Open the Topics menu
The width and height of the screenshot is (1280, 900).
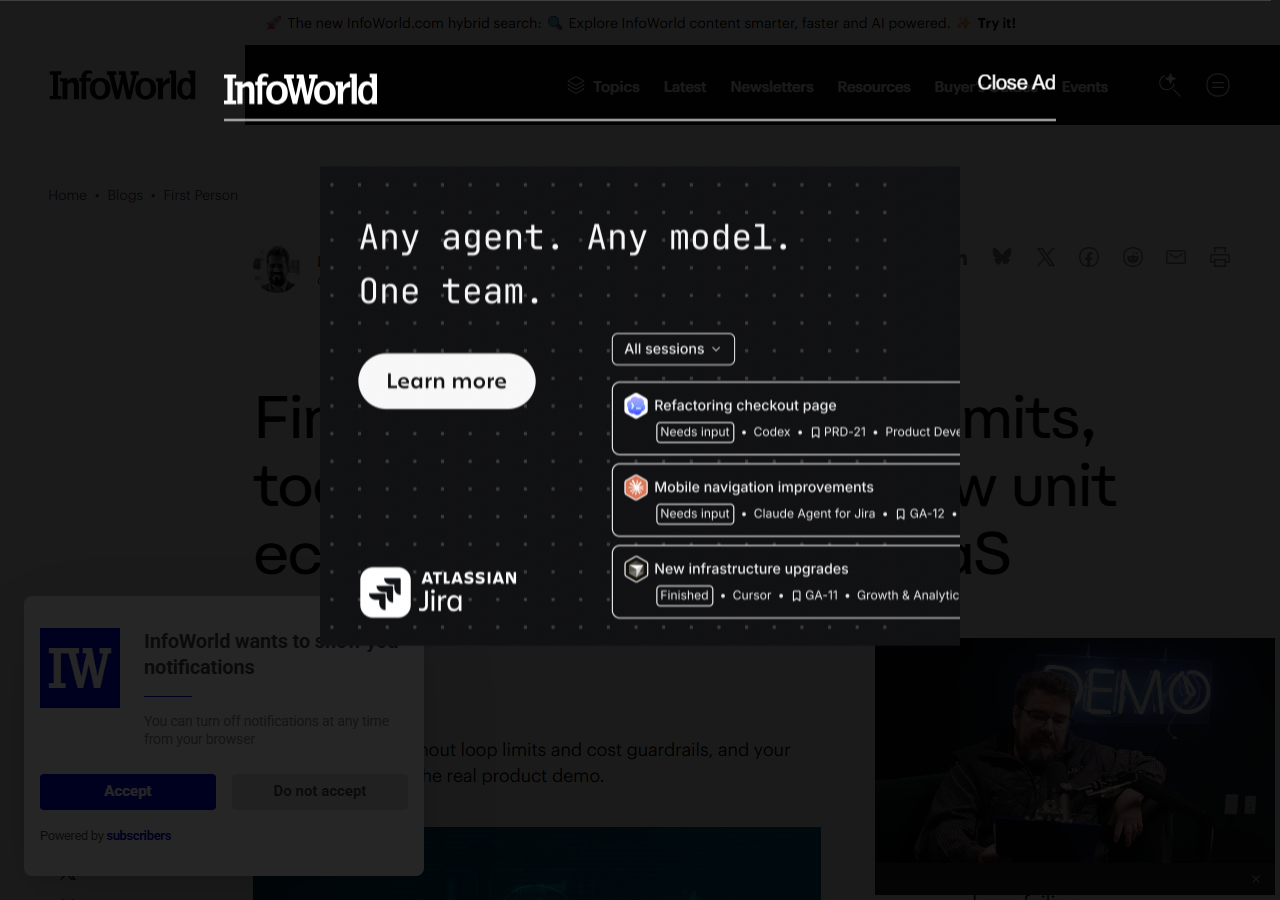[x=604, y=87]
